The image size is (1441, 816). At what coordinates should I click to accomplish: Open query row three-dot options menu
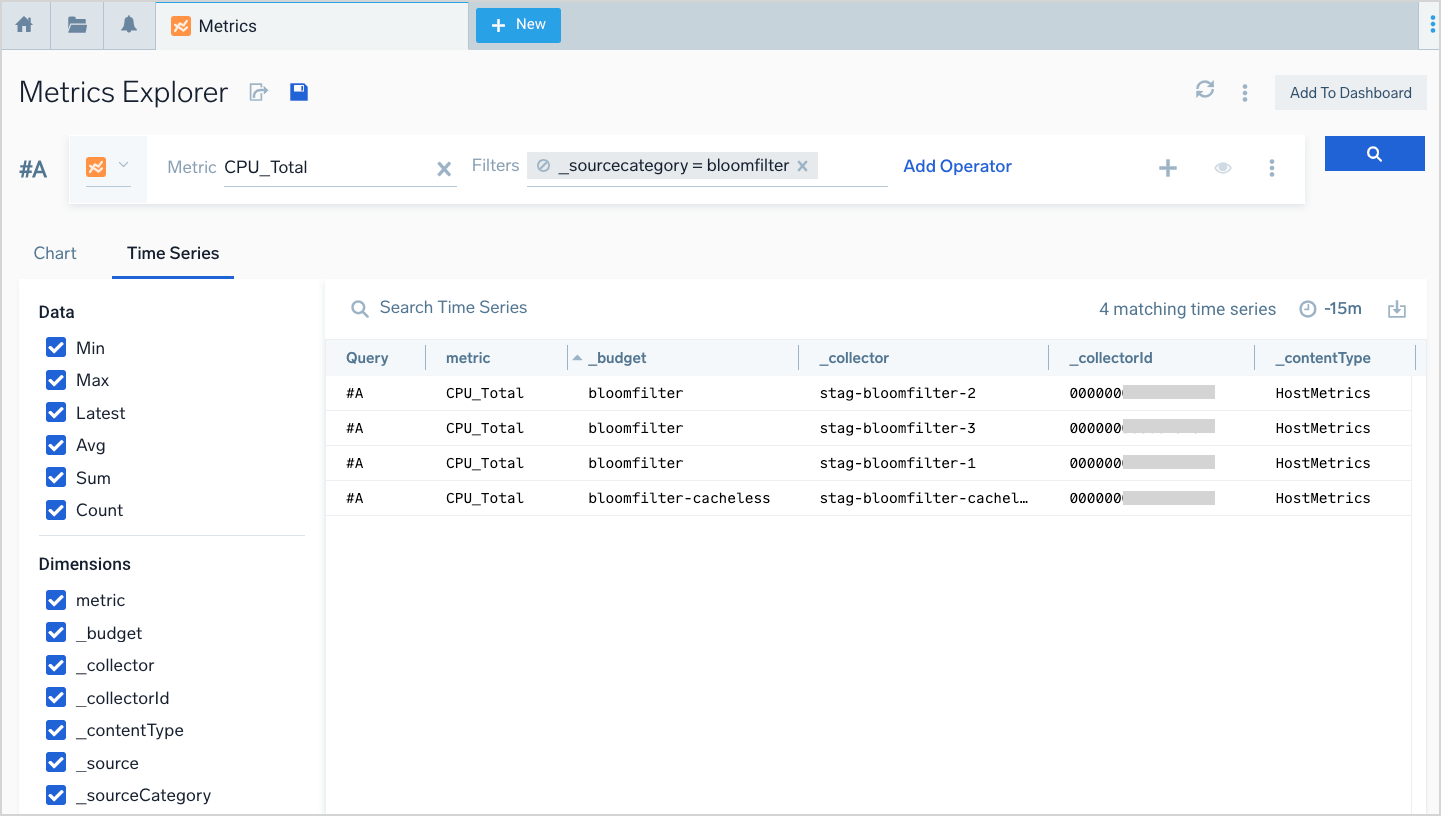tap(1271, 168)
